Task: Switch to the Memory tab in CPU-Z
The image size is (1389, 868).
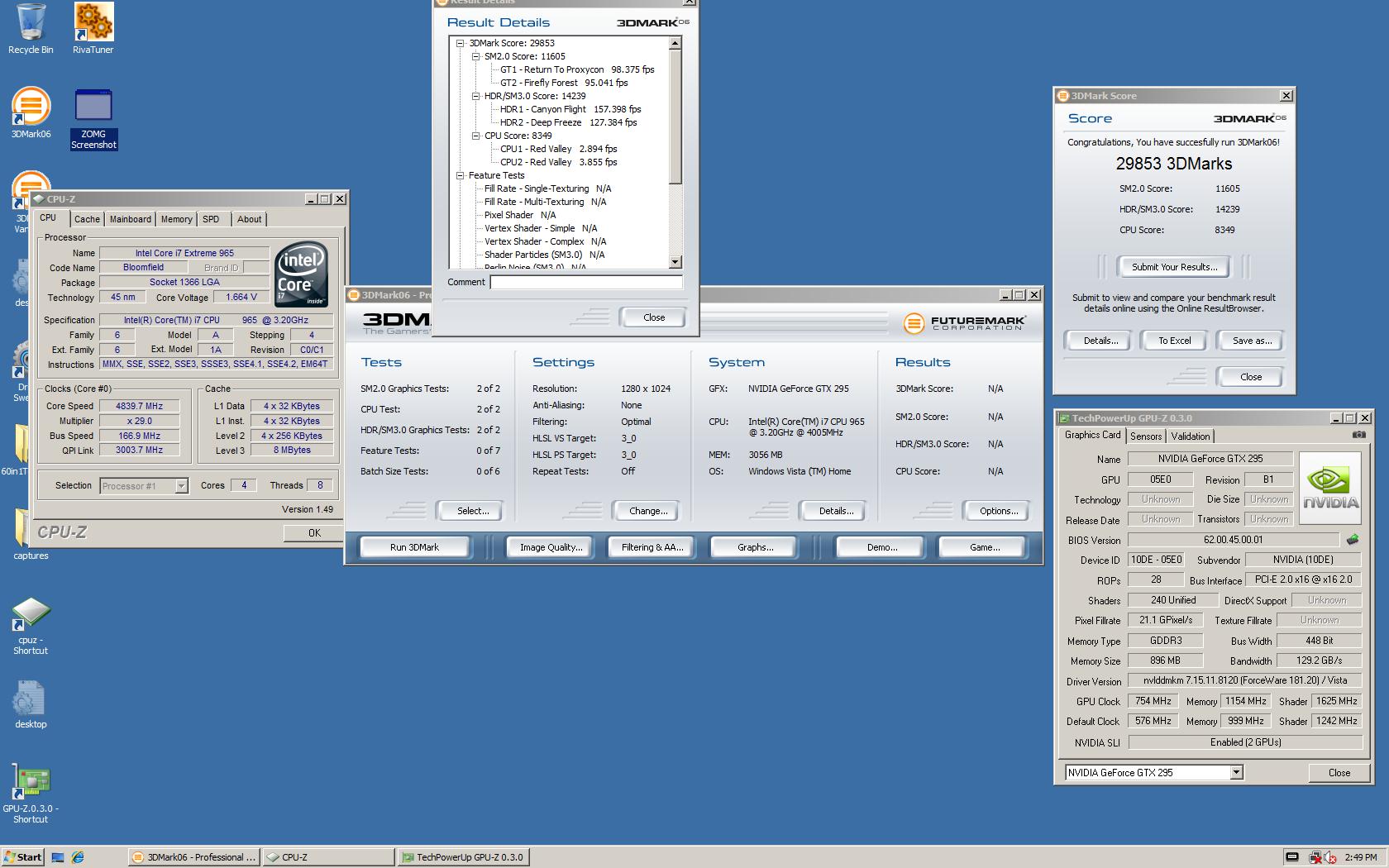Action: point(176,219)
